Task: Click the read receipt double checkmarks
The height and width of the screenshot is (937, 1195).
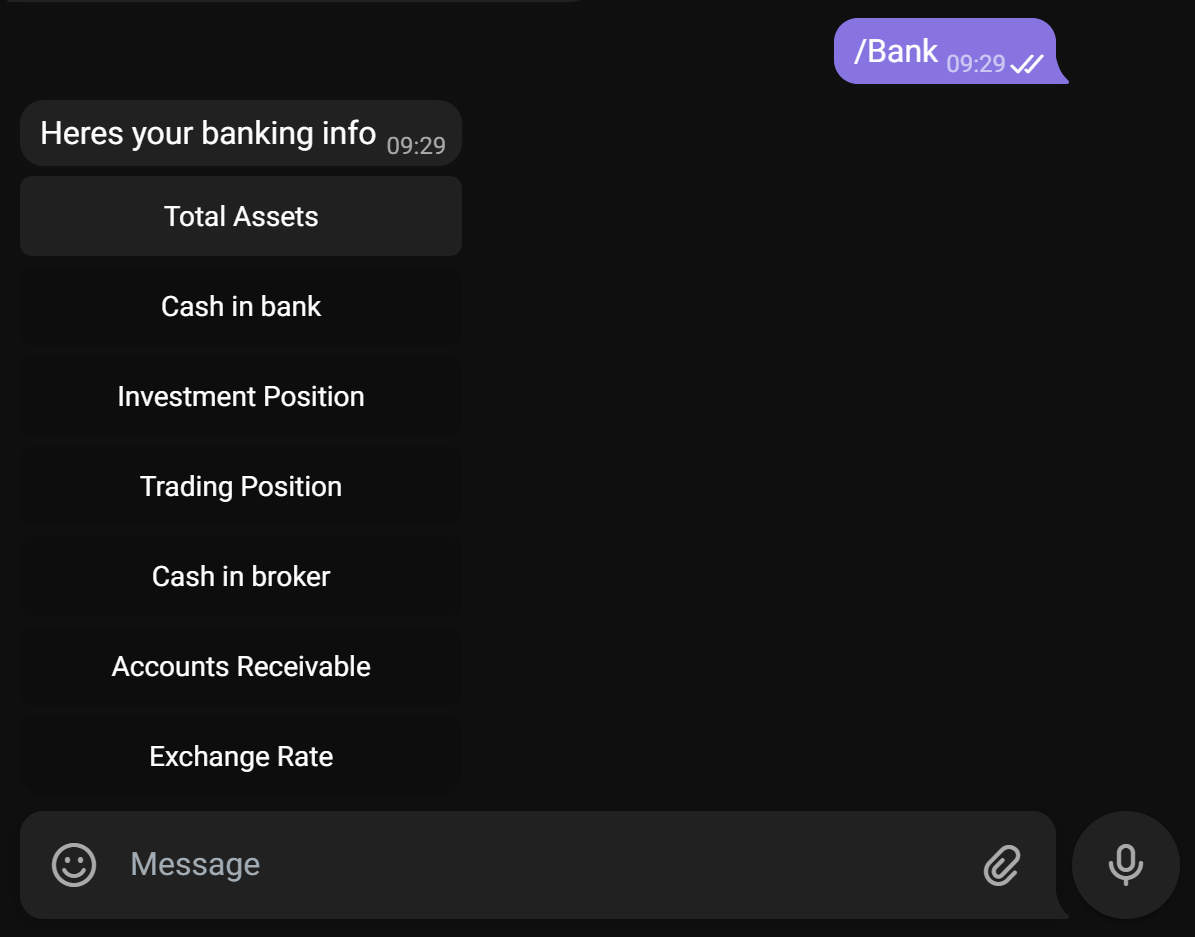Action: point(1029,64)
